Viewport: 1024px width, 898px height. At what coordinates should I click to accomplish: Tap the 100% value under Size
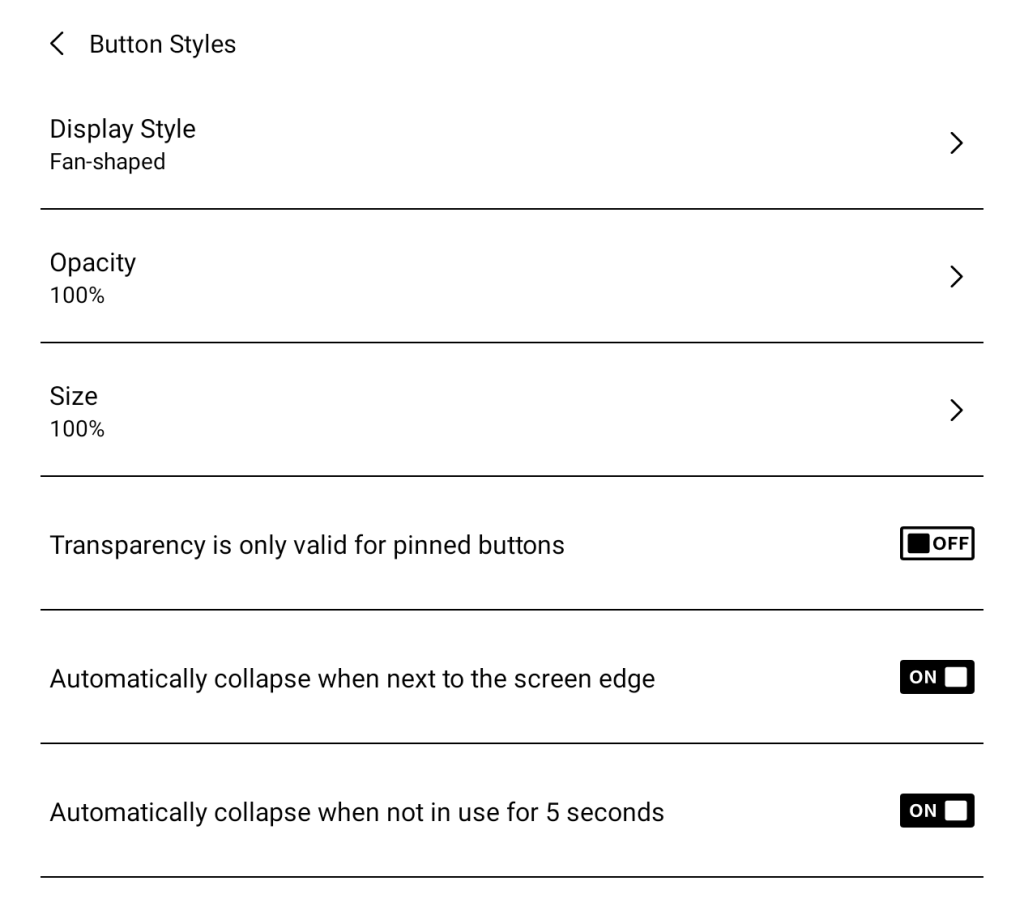pos(77,430)
